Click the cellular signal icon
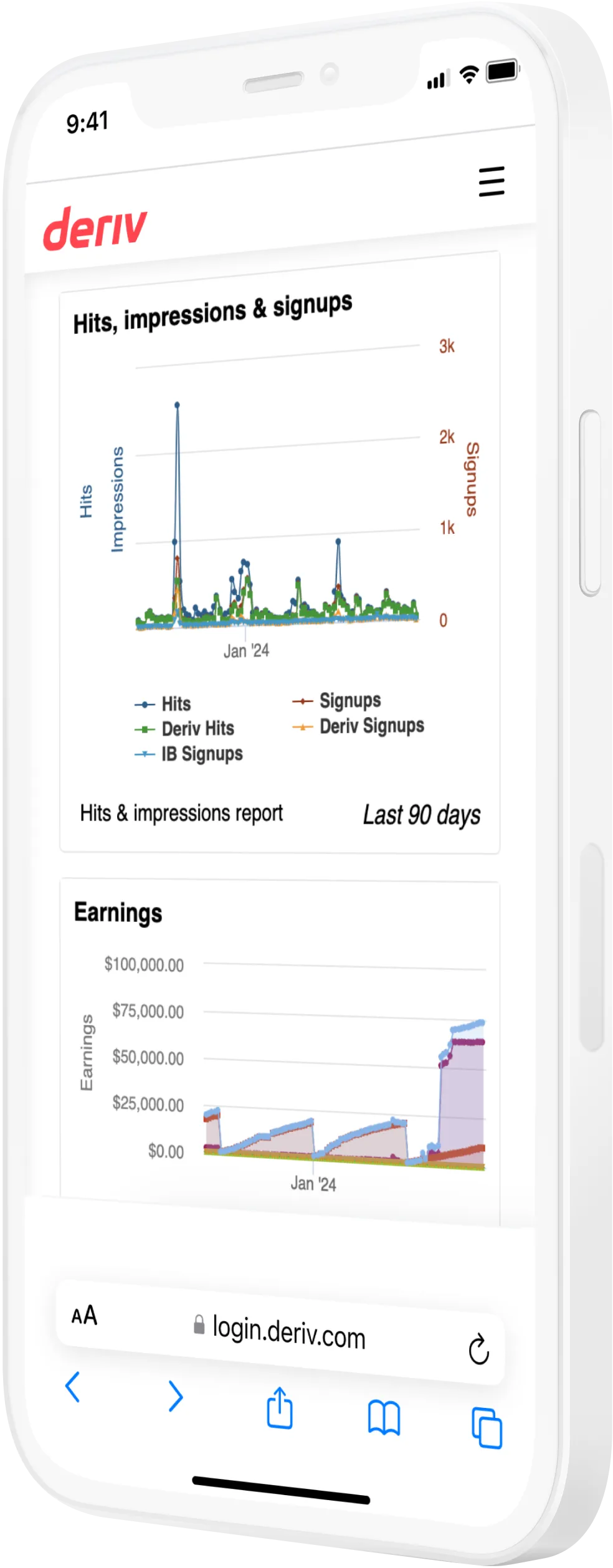Image resolution: width=613 pixels, height=1568 pixels. [x=438, y=80]
